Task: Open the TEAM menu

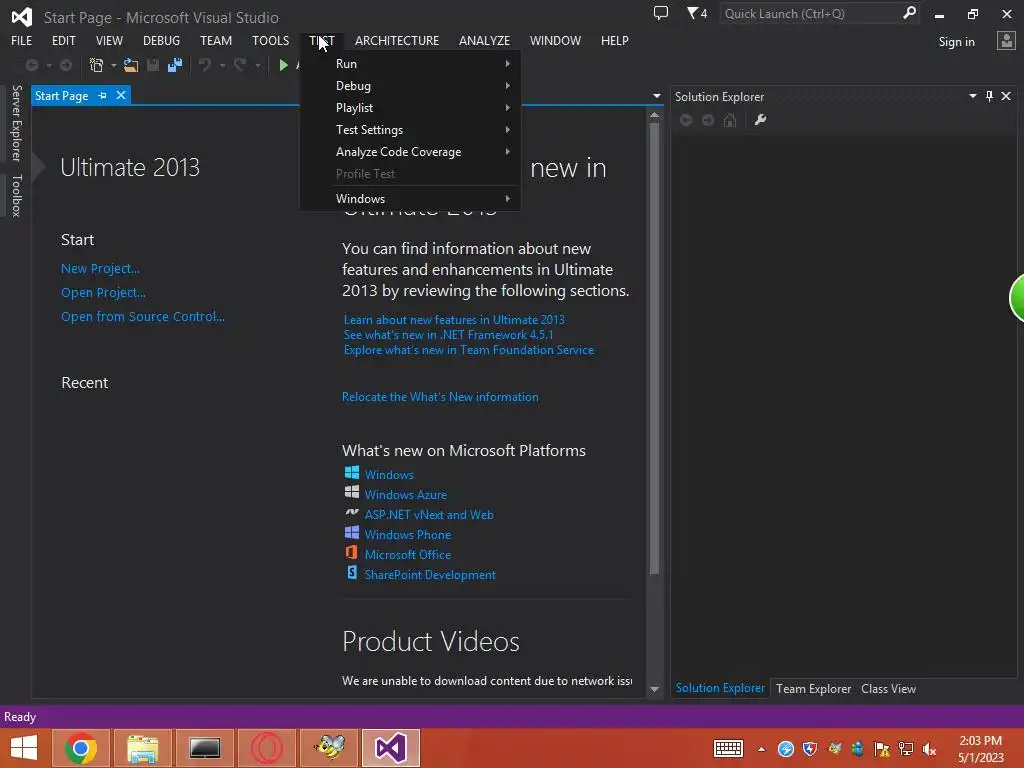Action: pyautogui.click(x=216, y=40)
